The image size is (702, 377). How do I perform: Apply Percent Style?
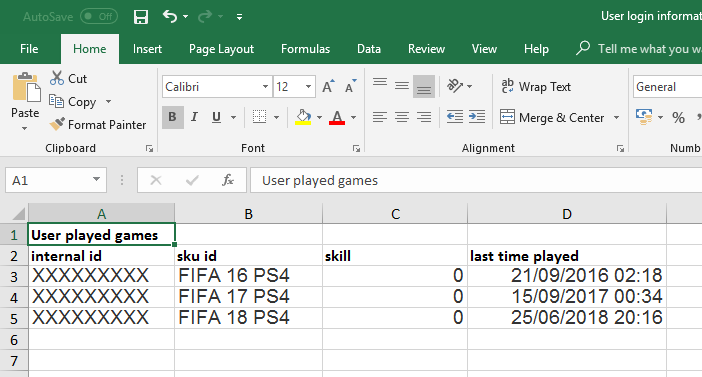tap(678, 118)
